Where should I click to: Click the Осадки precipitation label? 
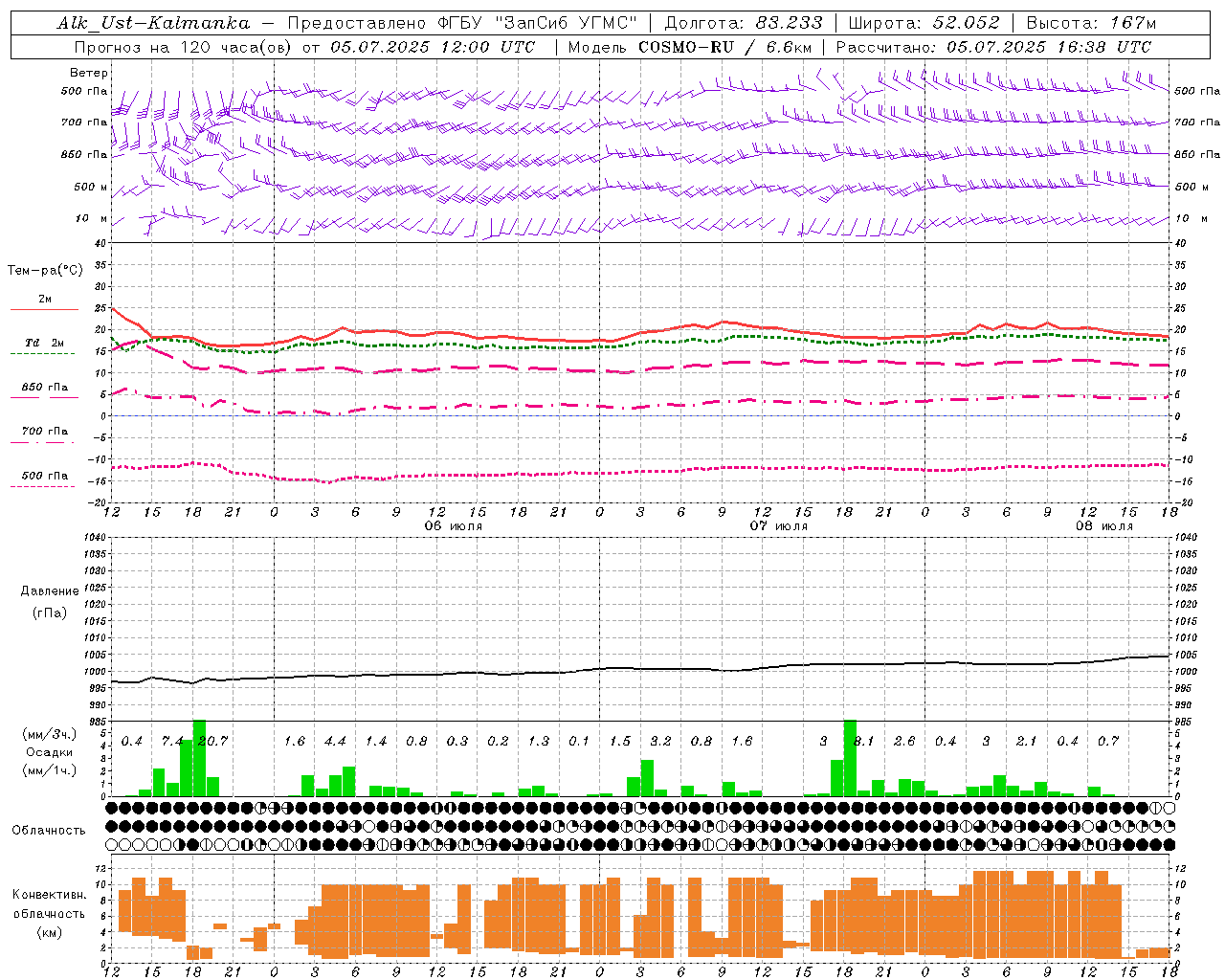click(49, 752)
